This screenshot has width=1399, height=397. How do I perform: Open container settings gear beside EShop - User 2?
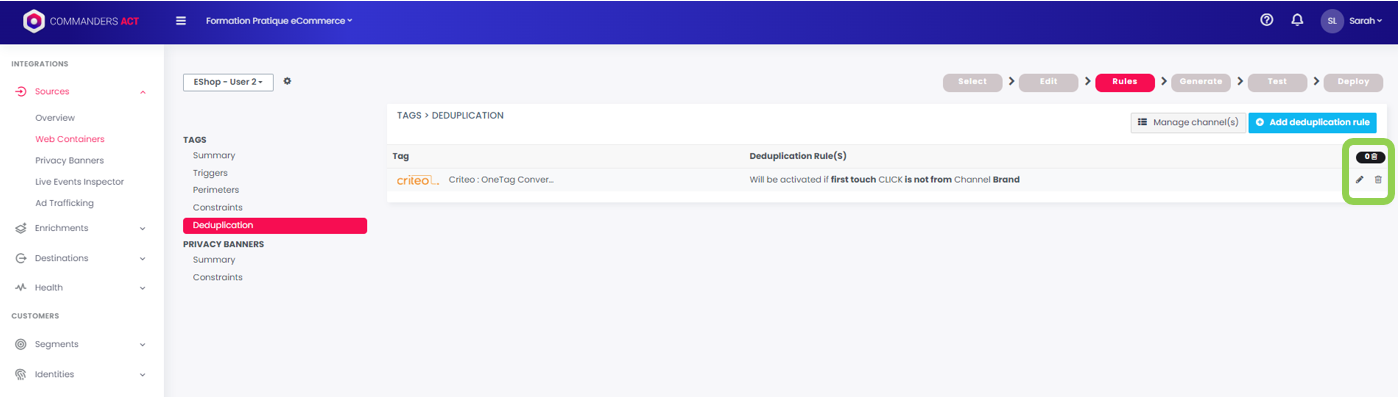pos(287,81)
